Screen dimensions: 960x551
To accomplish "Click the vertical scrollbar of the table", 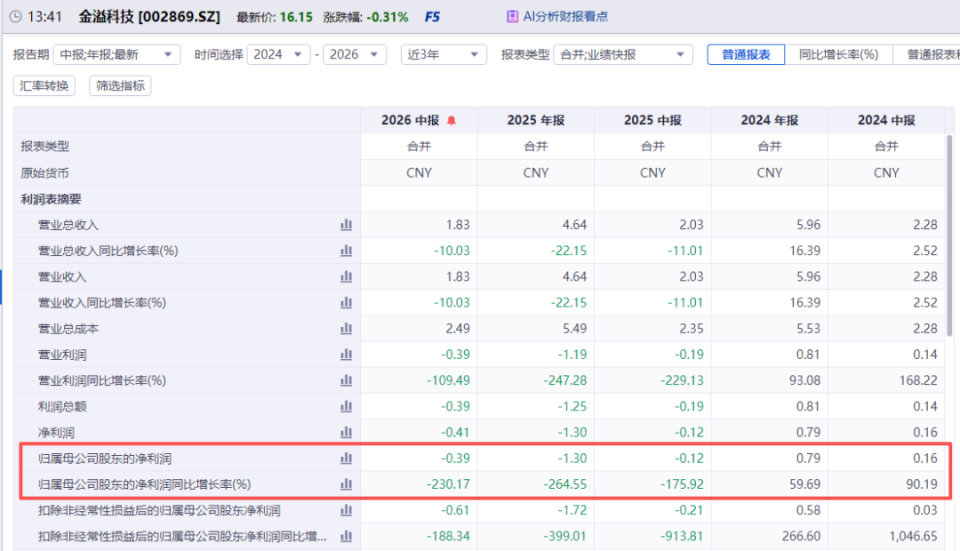I will [x=950, y=236].
